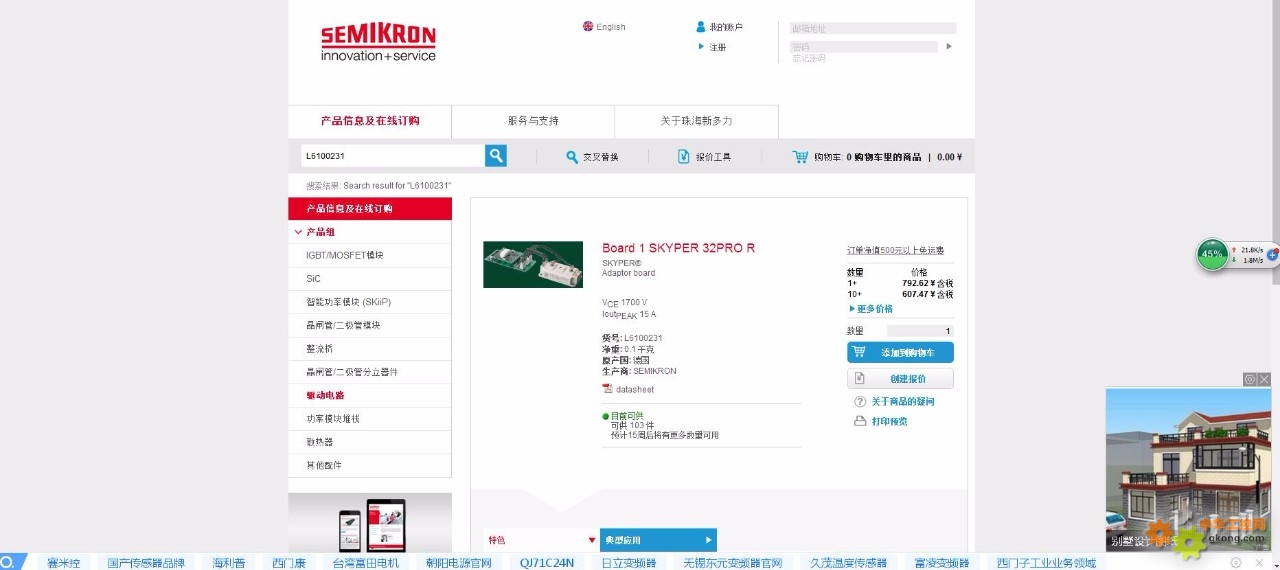Screen dimensions: 1280x570
Task: Open the 海利普 bookmark
Action: (229, 563)
